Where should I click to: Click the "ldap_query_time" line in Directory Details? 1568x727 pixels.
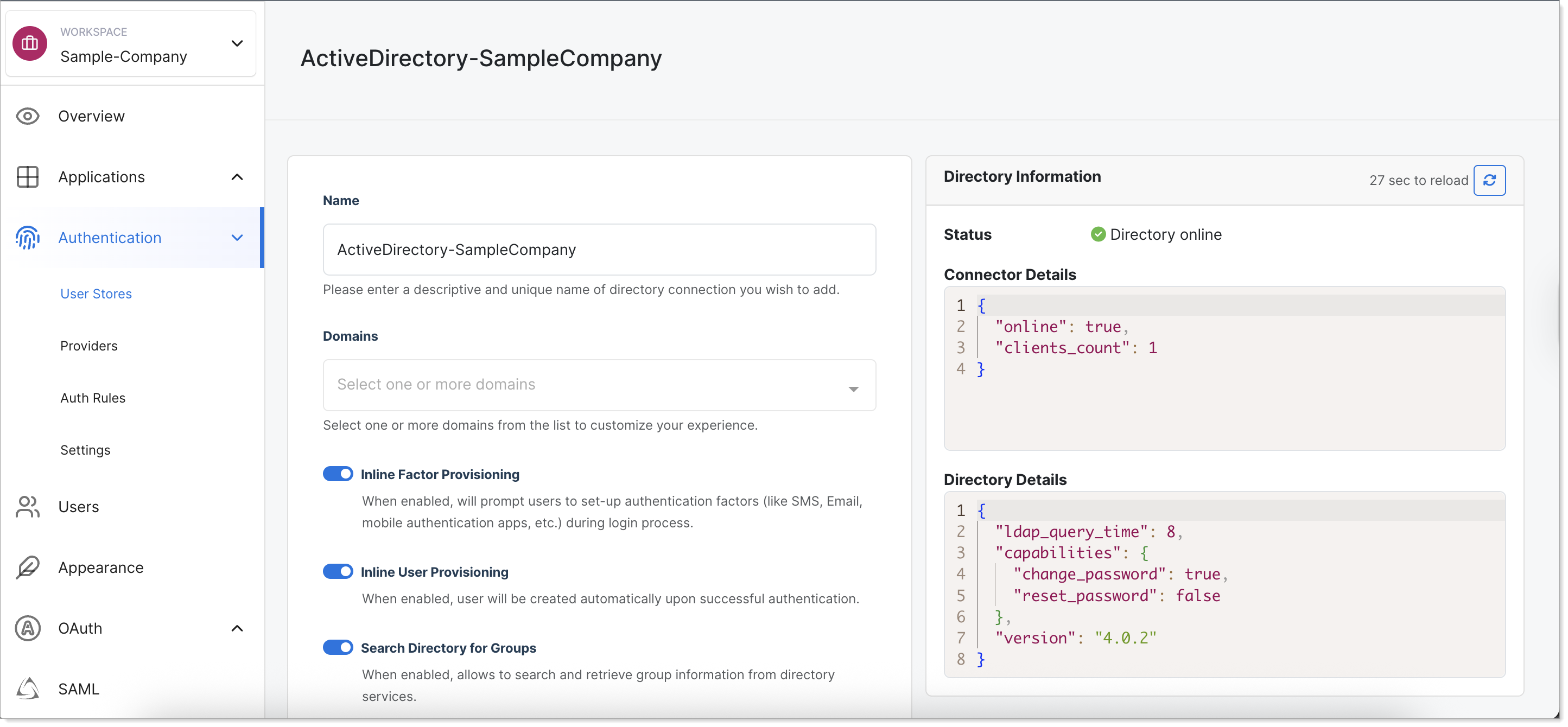pos(1088,532)
